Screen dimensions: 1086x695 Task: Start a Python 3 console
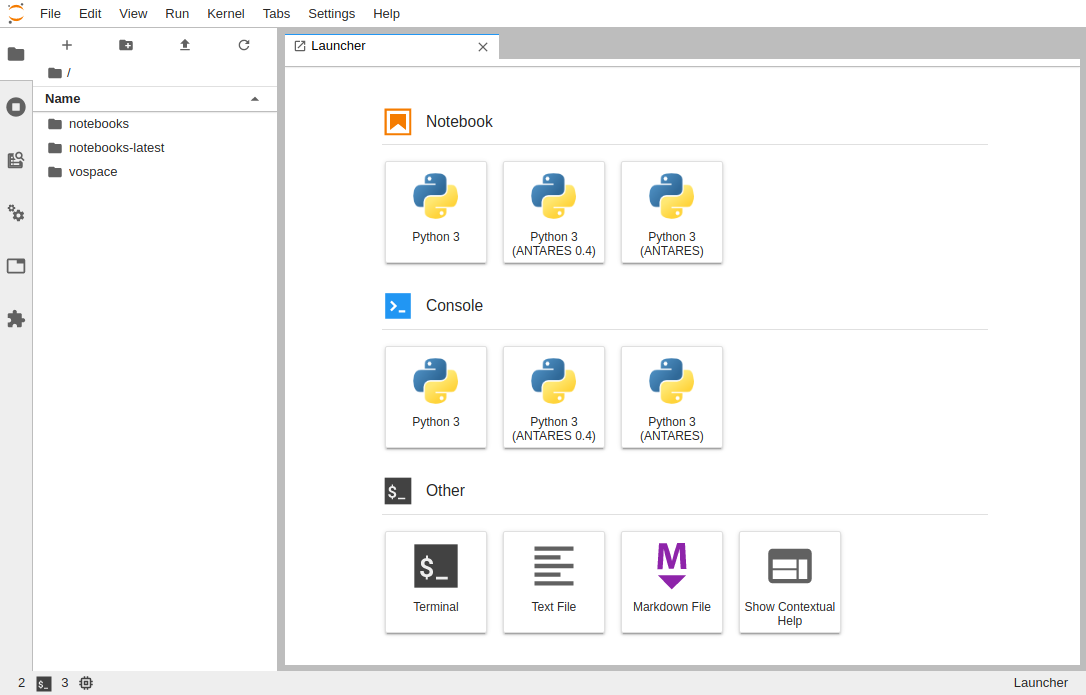point(436,397)
